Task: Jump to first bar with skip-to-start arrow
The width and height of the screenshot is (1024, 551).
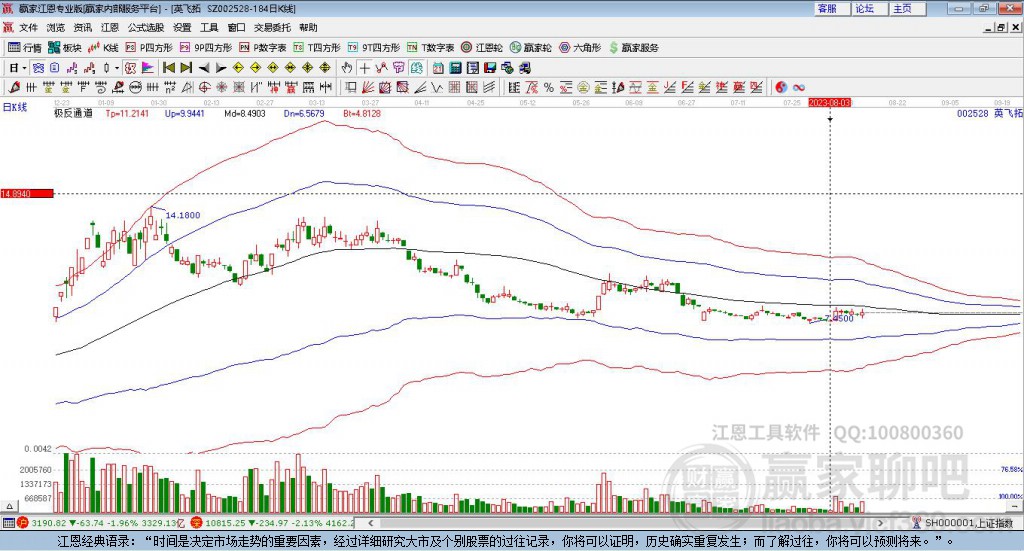Action: click(168, 68)
